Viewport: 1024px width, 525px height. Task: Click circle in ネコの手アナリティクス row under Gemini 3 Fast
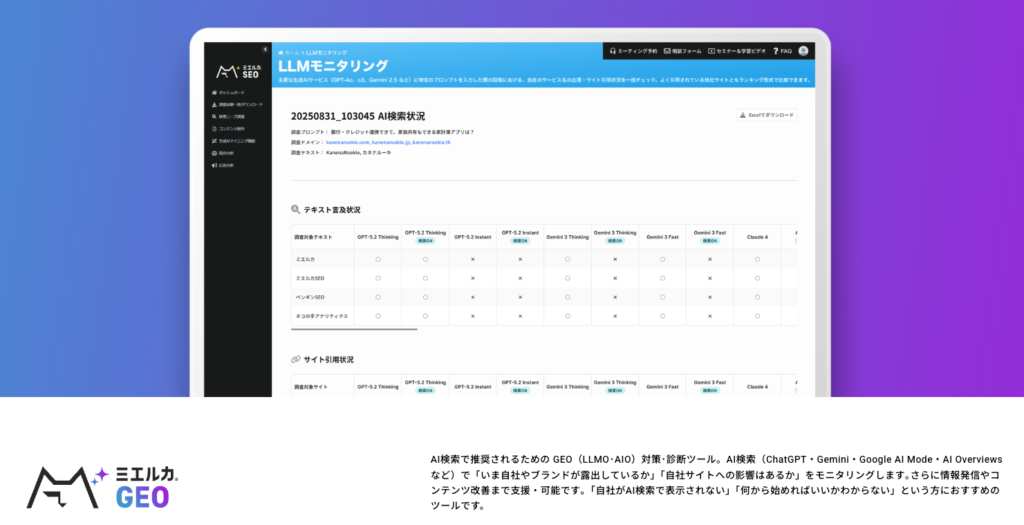662,316
